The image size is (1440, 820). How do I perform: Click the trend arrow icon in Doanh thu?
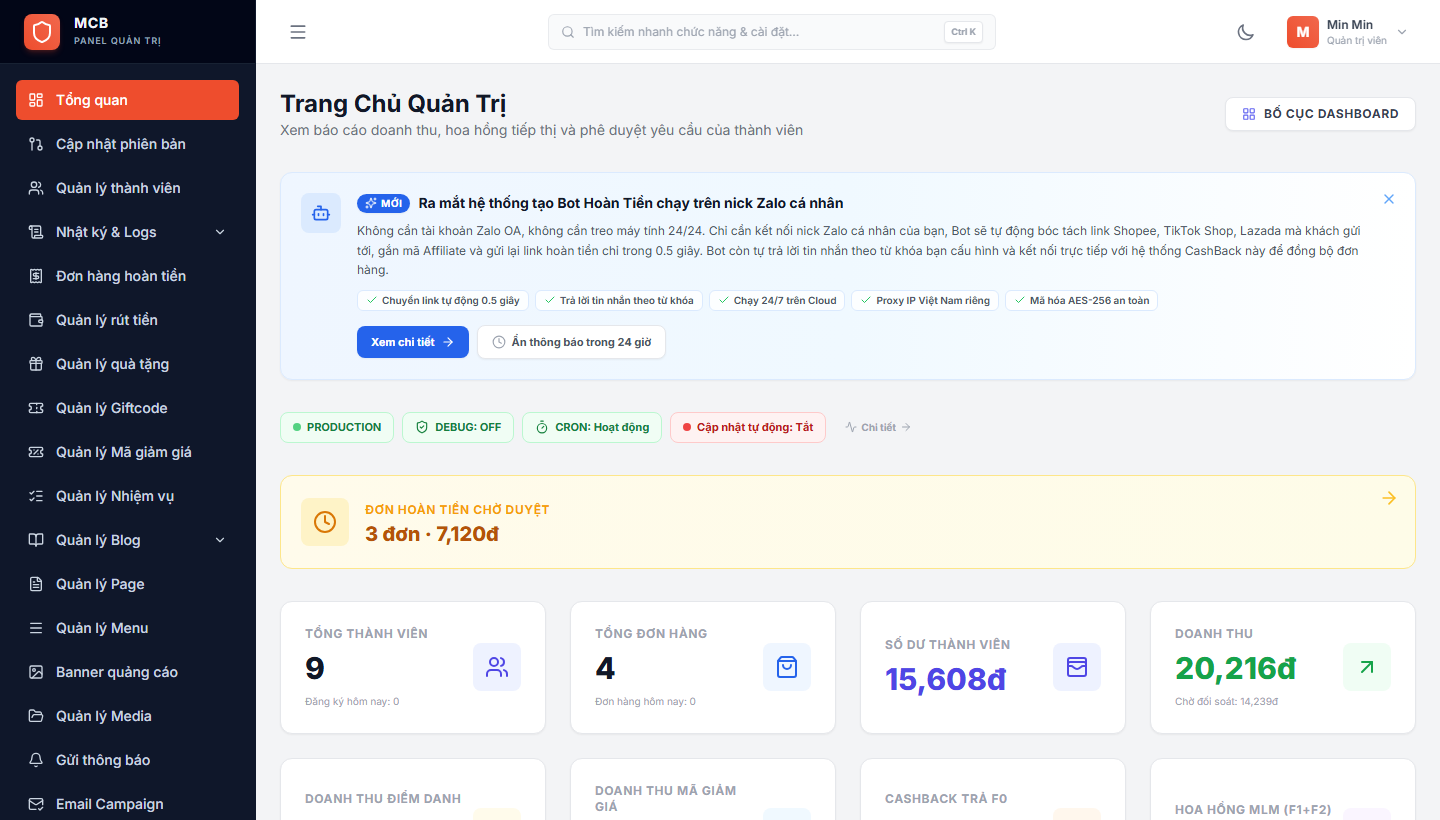point(1367,667)
